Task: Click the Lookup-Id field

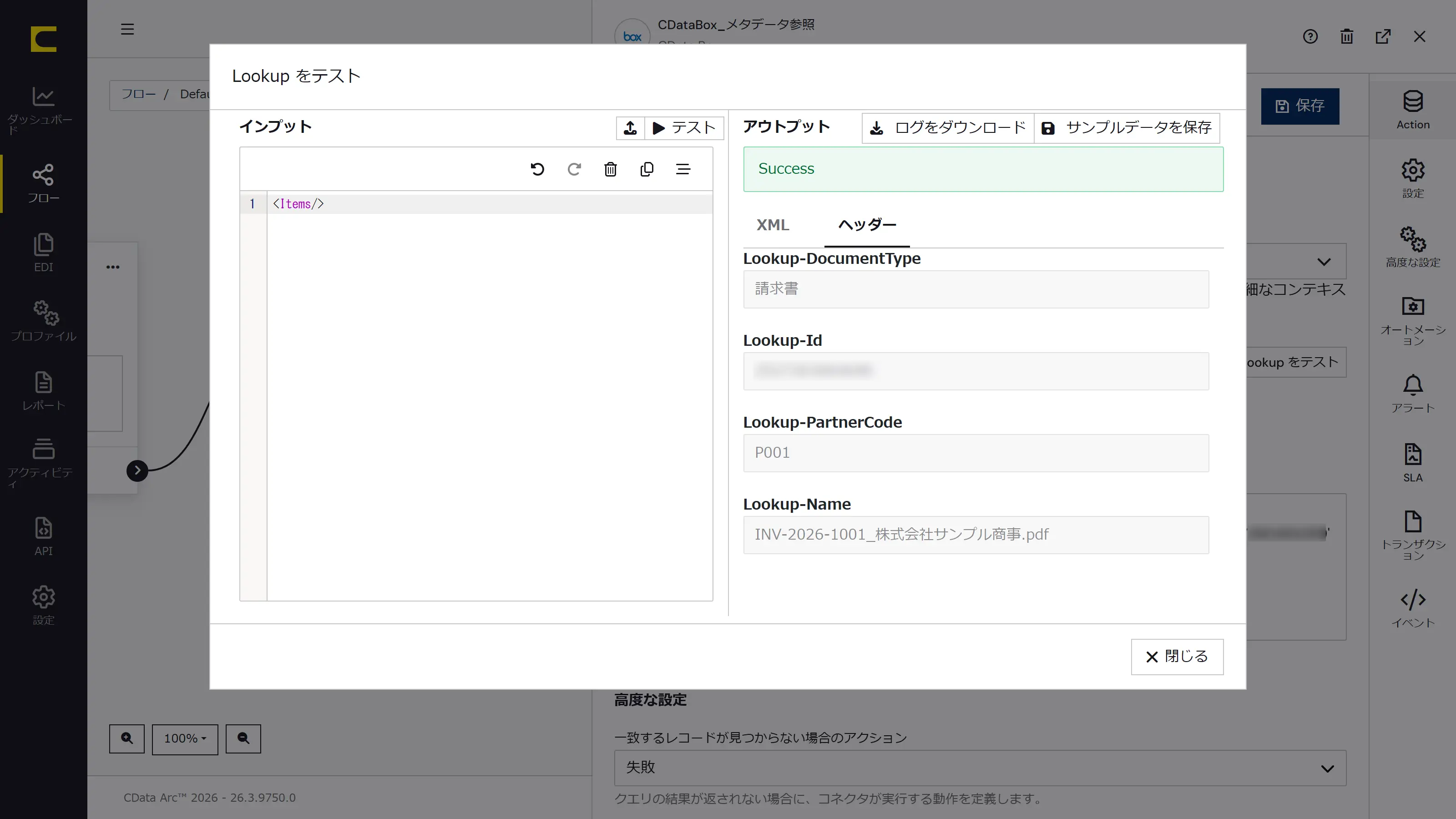Action: [976, 371]
